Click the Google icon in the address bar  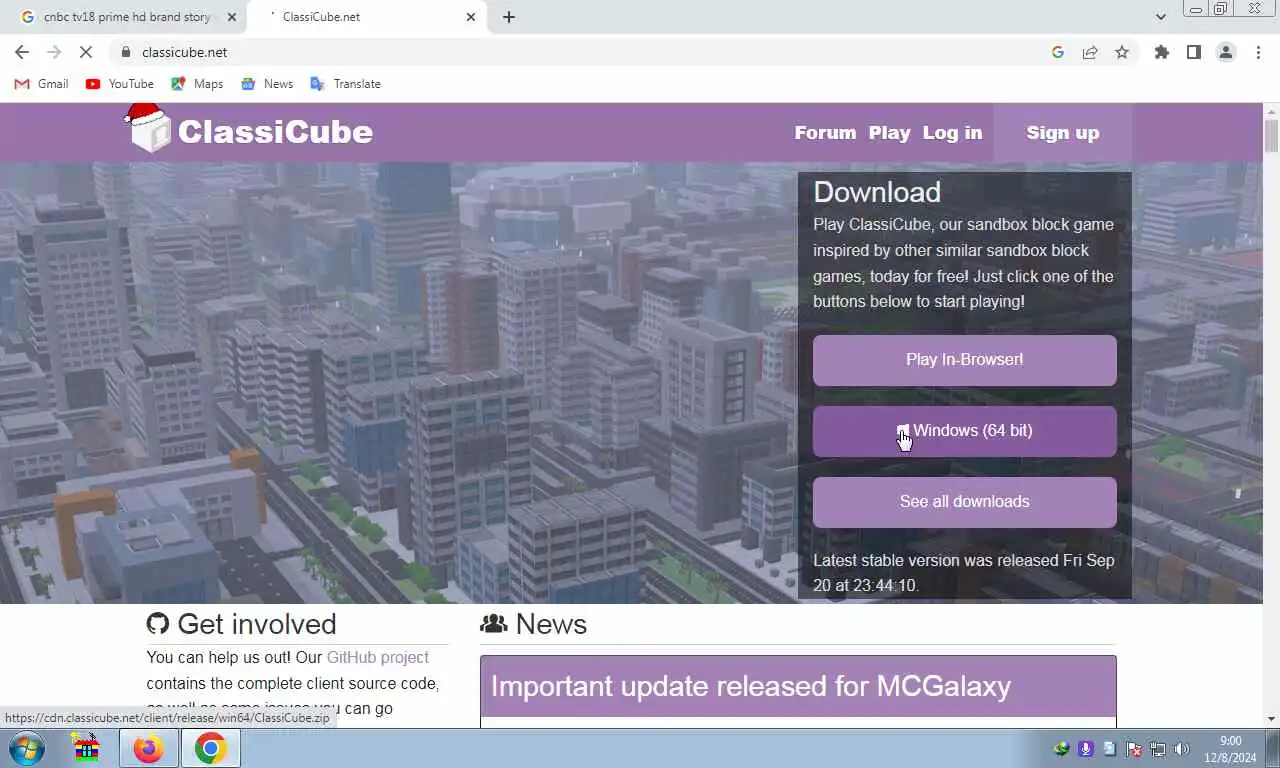[x=1058, y=52]
